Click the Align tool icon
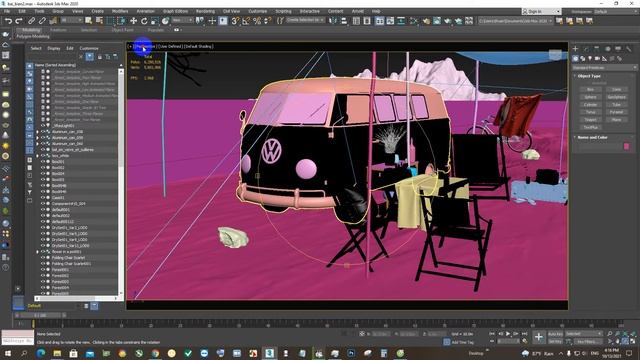Image resolution: width=640 pixels, height=360 pixels. coord(344,21)
